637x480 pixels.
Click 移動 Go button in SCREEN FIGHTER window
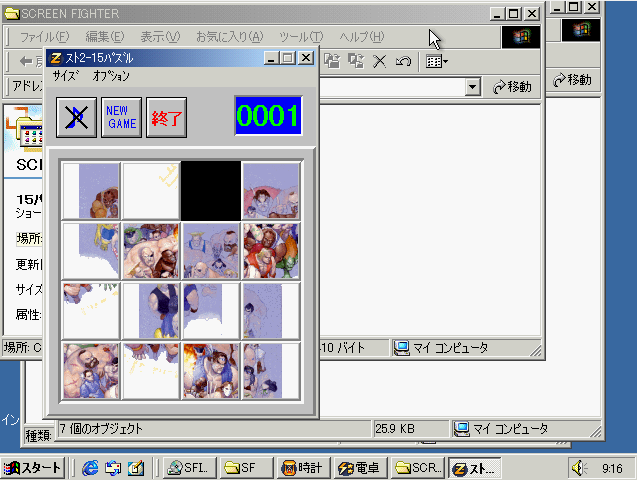pos(512,86)
